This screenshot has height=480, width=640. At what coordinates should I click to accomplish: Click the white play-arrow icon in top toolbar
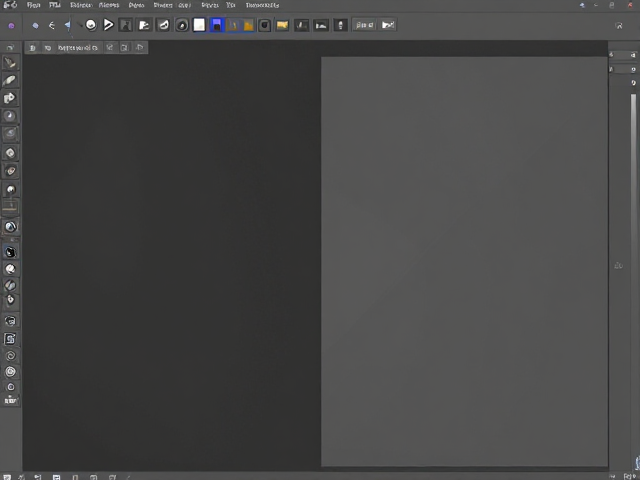pos(108,25)
